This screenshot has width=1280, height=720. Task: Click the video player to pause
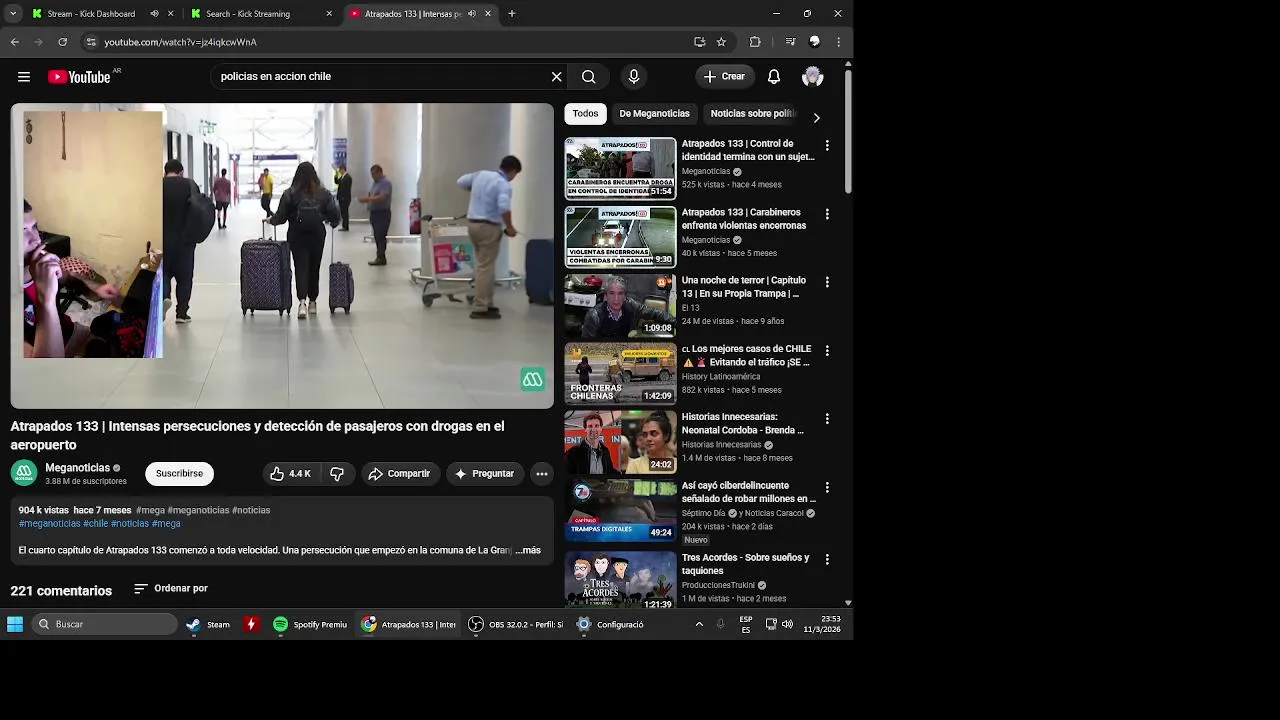pos(282,256)
